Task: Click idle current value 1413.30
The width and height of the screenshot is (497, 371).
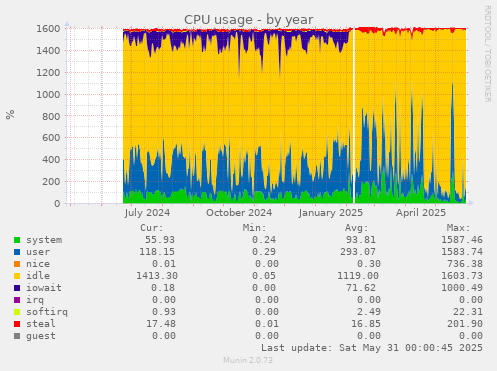Action: click(x=157, y=276)
